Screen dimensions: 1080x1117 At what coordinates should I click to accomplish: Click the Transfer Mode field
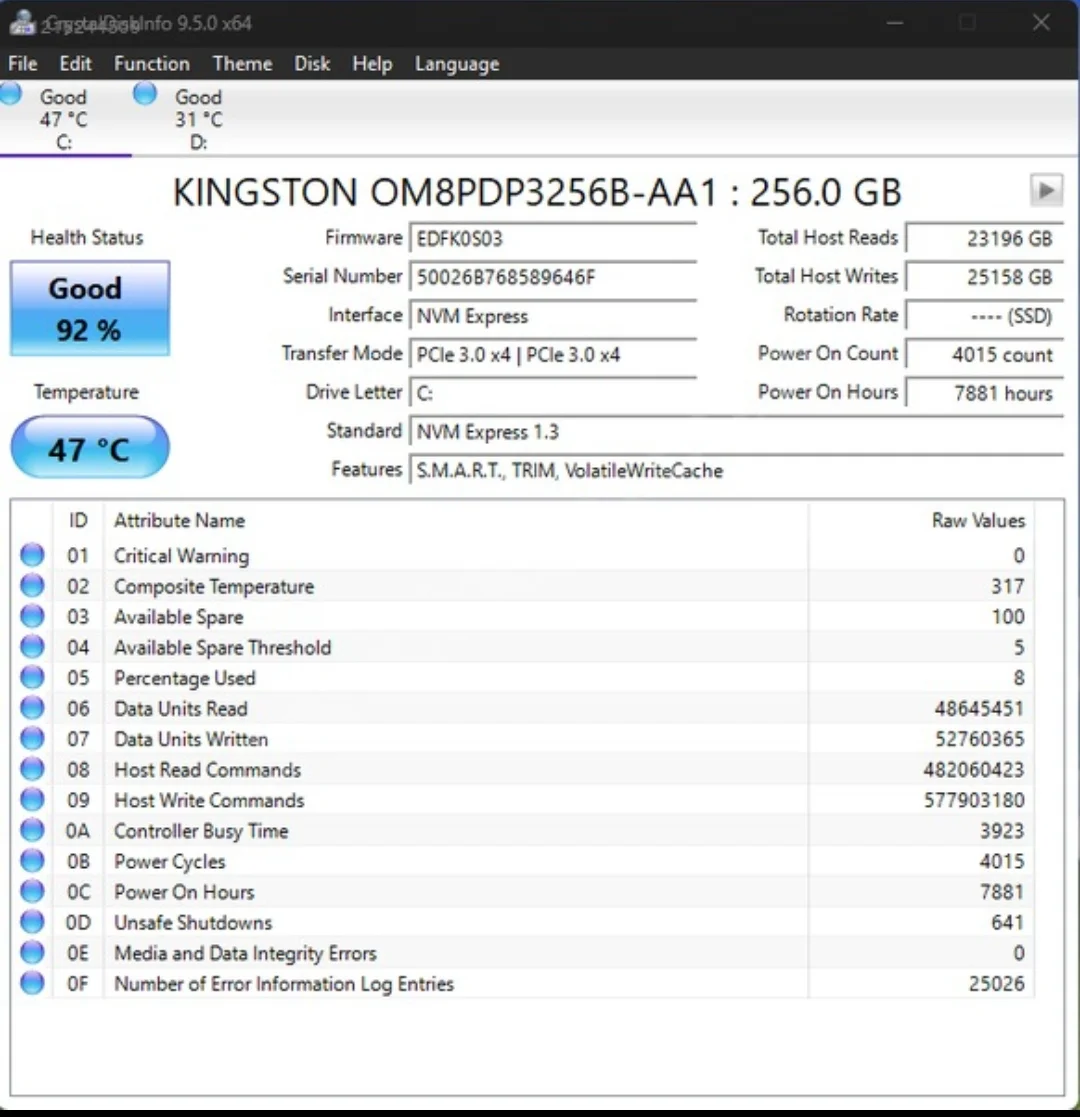pyautogui.click(x=553, y=354)
